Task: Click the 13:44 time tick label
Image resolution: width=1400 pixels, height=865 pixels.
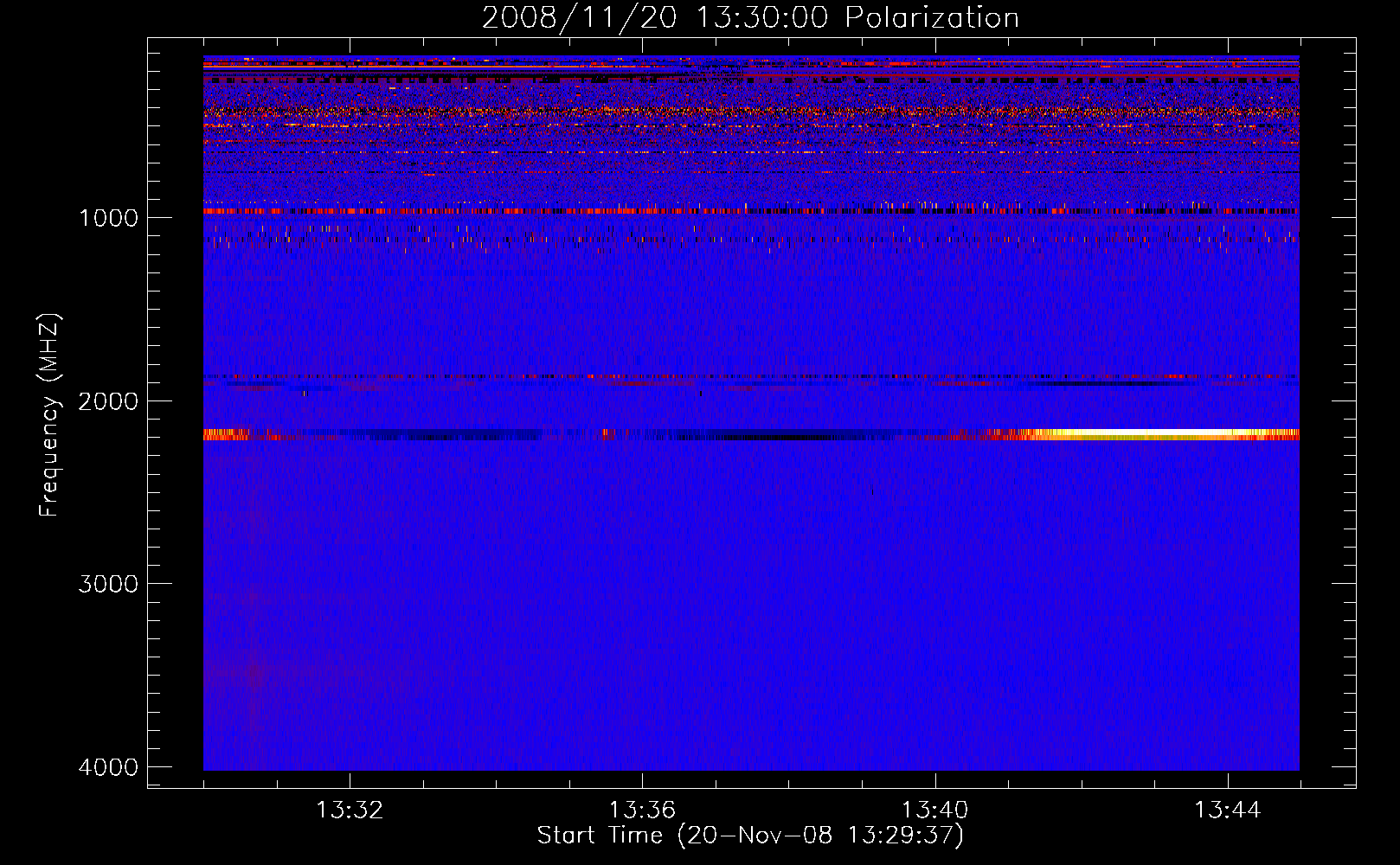Action: [1228, 811]
